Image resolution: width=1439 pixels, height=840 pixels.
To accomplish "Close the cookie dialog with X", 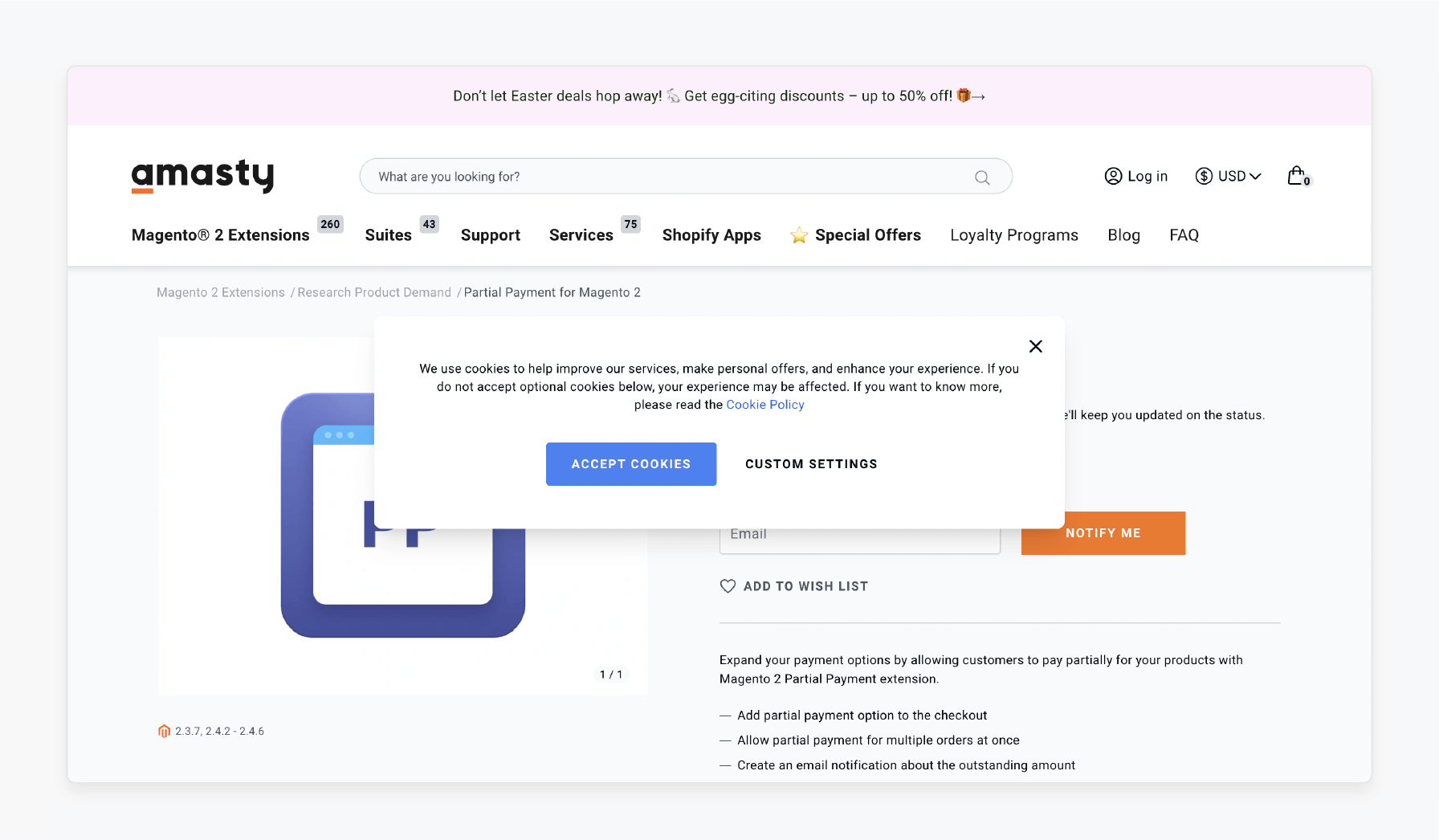I will [x=1036, y=346].
